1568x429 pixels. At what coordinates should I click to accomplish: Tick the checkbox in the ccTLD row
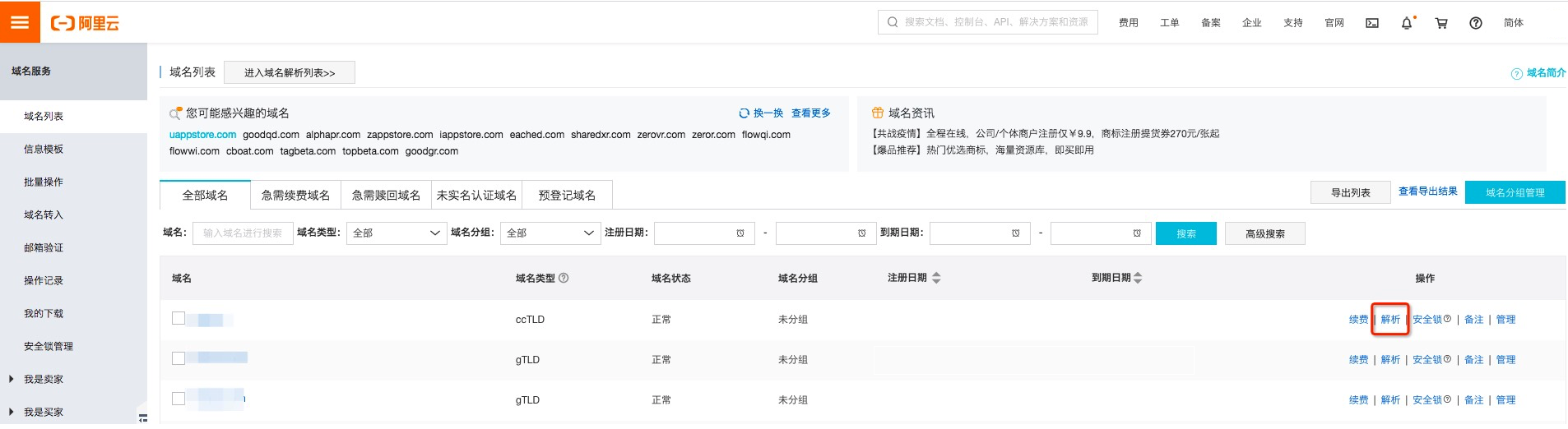click(x=179, y=318)
